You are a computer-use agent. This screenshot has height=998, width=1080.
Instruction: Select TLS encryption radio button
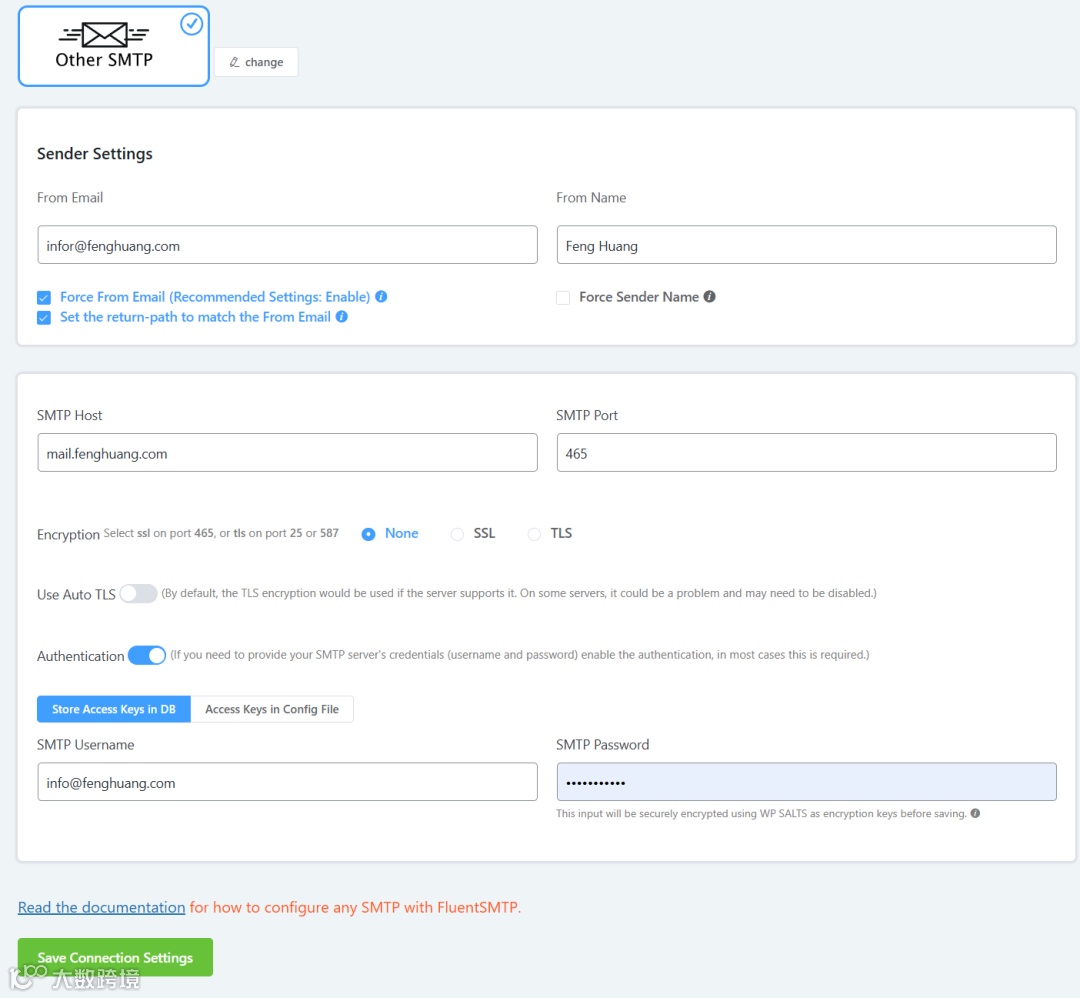[534, 534]
